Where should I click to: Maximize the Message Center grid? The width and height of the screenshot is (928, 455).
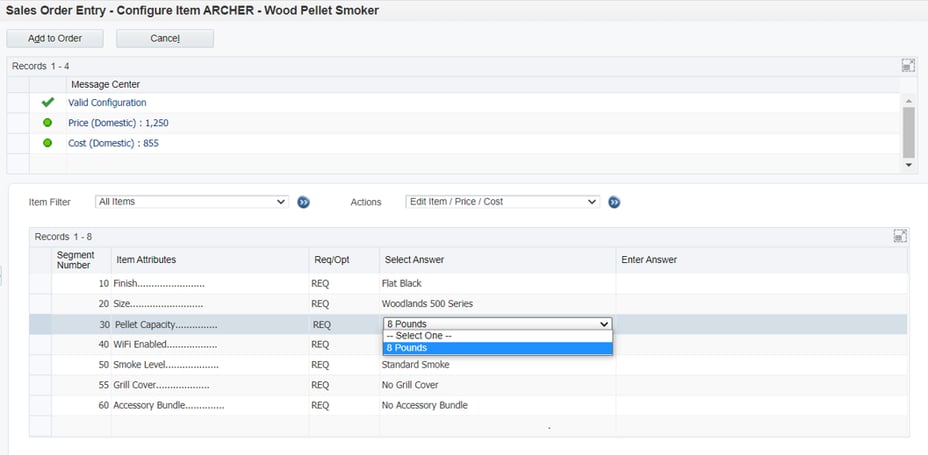pyautogui.click(x=908, y=65)
